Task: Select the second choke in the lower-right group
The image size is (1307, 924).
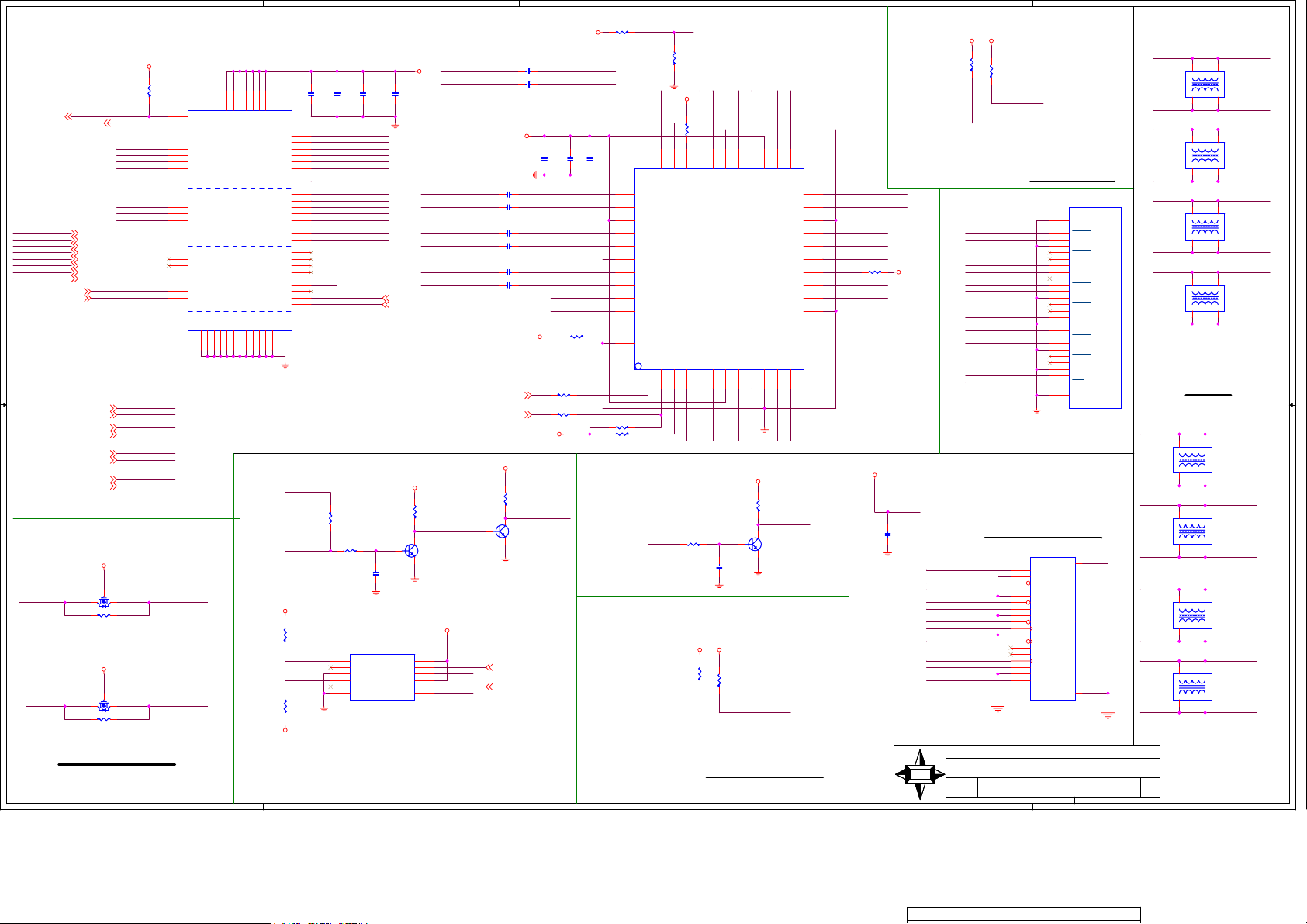Action: click(x=1192, y=531)
